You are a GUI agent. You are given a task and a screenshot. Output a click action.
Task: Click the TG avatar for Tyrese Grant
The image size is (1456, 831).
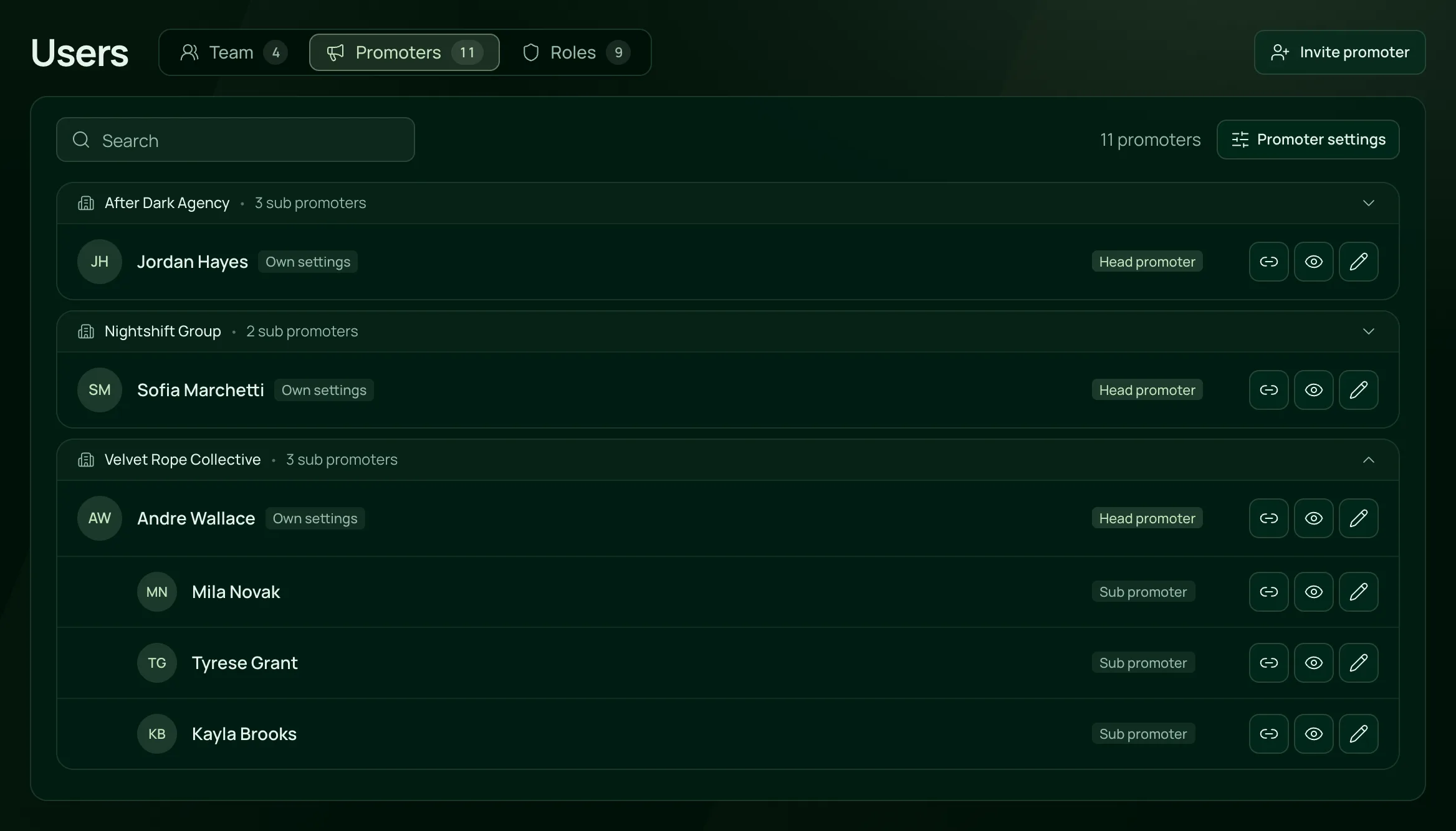tap(157, 663)
